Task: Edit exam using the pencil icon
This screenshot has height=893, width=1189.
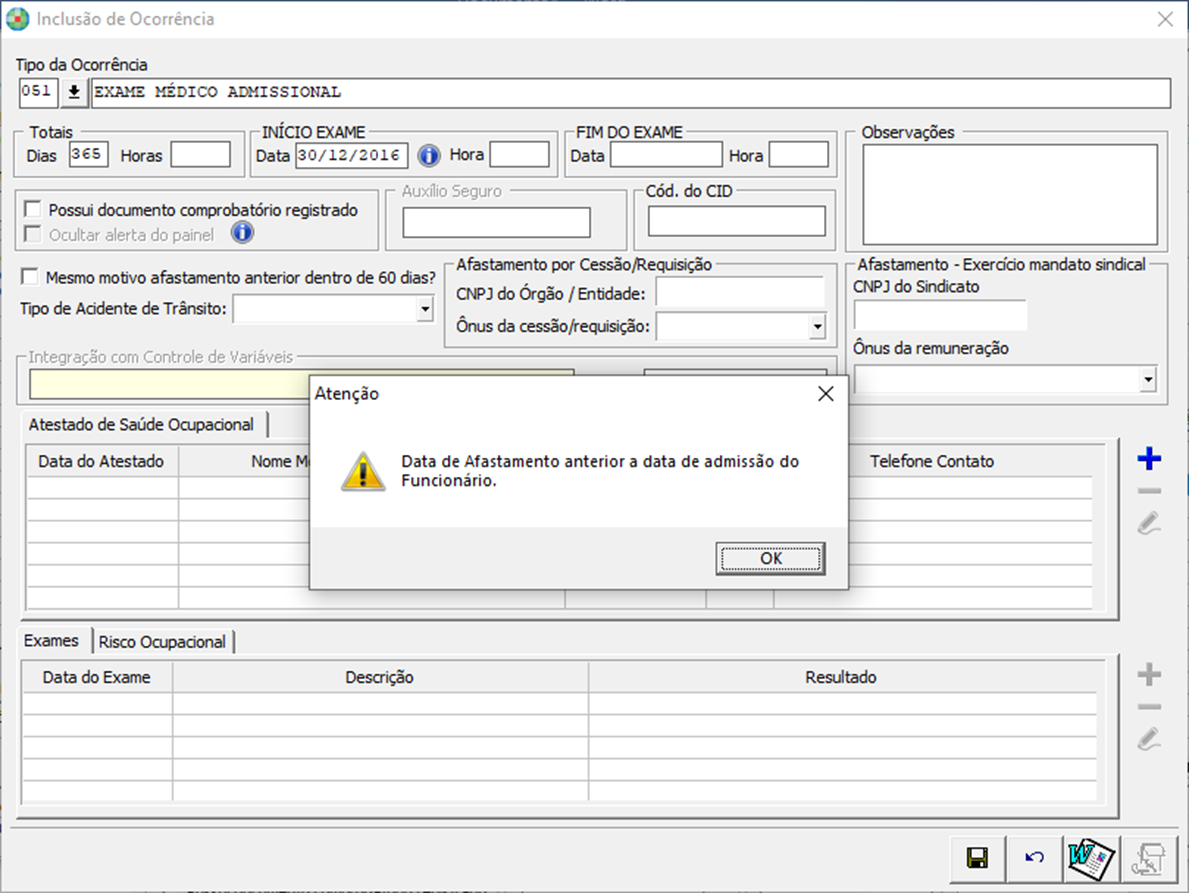Action: point(1149,738)
